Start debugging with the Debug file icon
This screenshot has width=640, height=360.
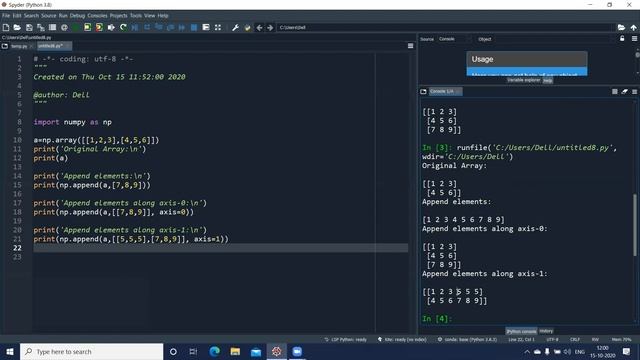pyautogui.click(x=135, y=27)
